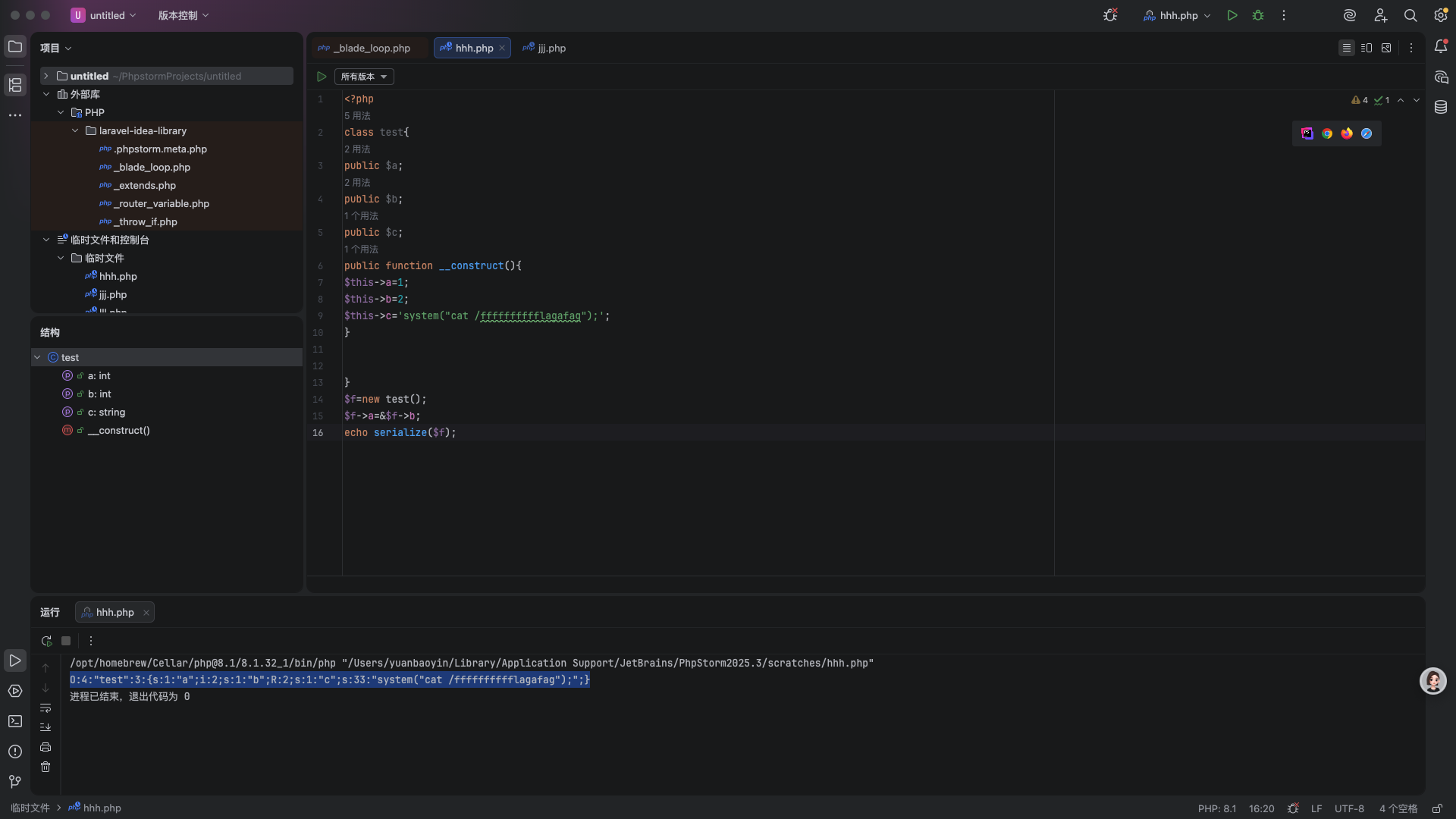Click the Debug bug icon in top toolbar
Viewport: 1456px width, 819px height.
tap(1258, 15)
